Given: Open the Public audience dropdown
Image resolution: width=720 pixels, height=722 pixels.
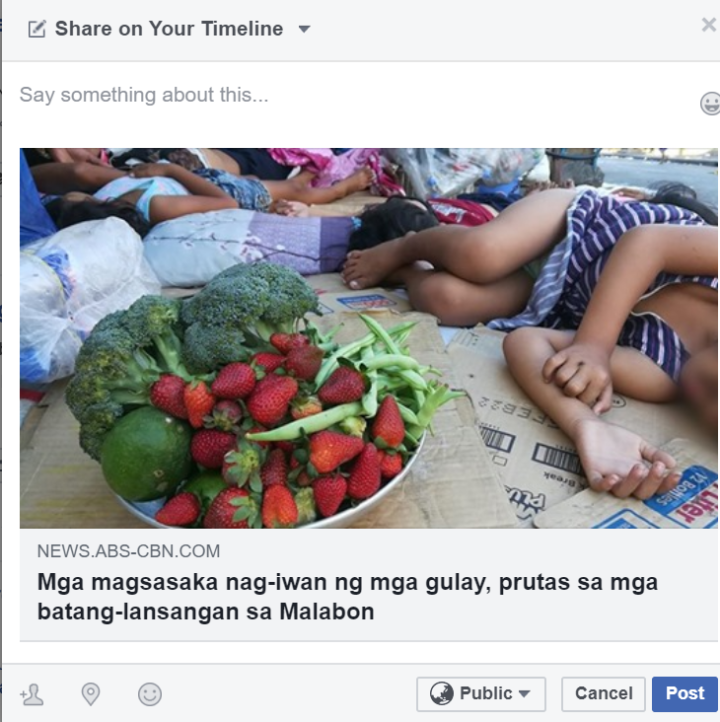Looking at the screenshot, I should pos(481,694).
